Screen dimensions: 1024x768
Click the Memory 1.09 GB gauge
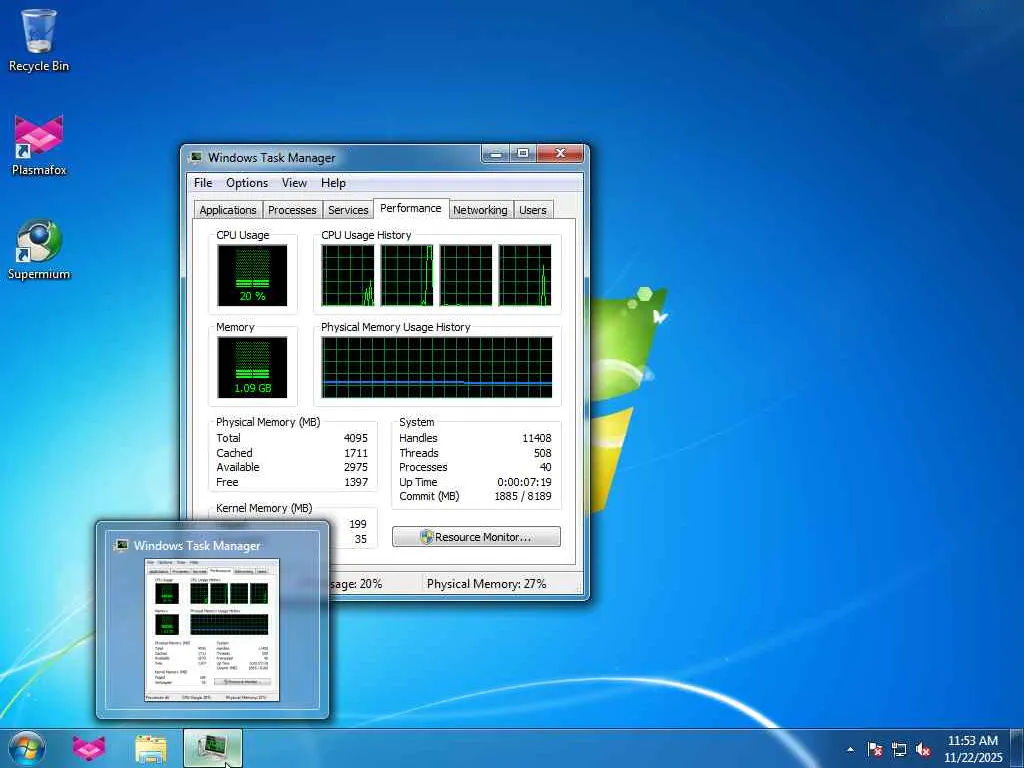[252, 367]
